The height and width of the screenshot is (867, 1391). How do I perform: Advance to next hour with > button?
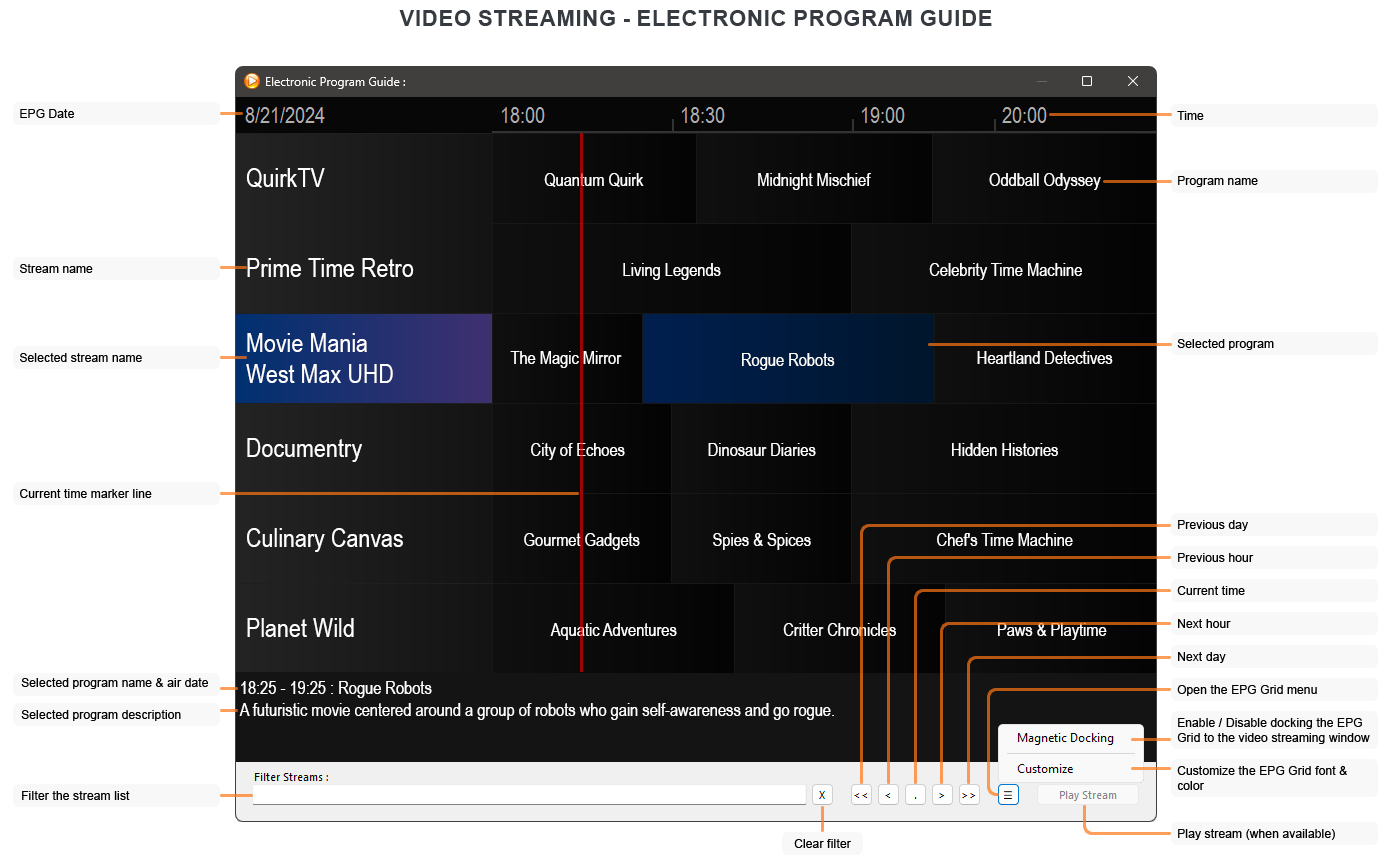tap(942, 795)
